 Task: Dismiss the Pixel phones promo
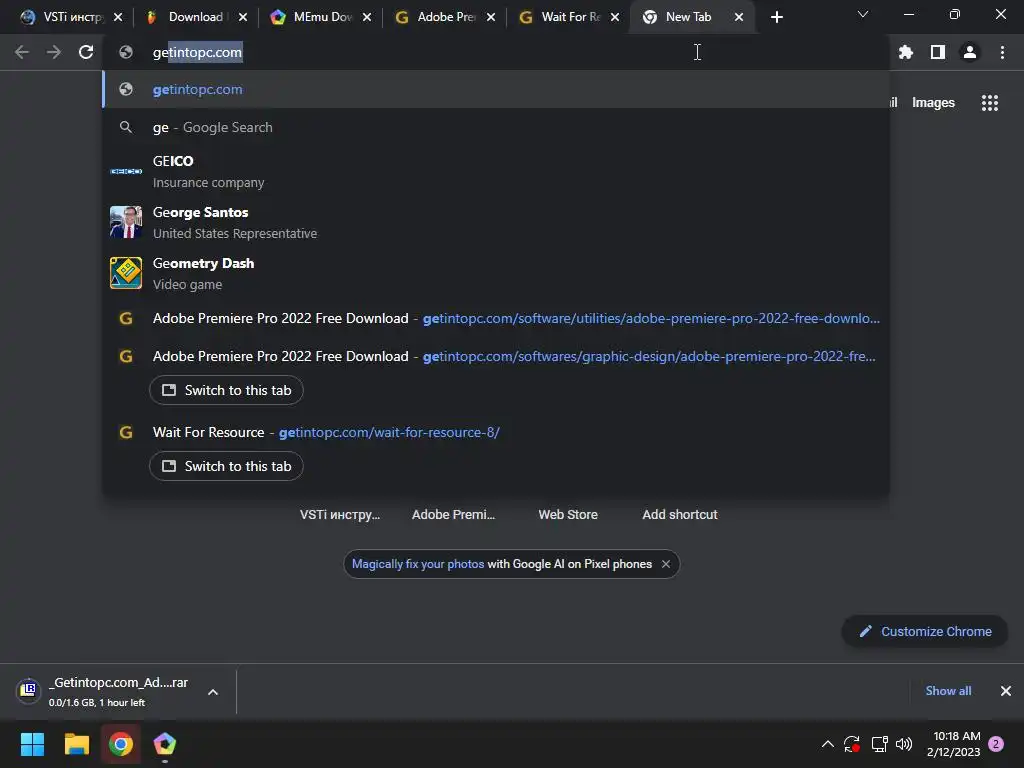pos(665,564)
